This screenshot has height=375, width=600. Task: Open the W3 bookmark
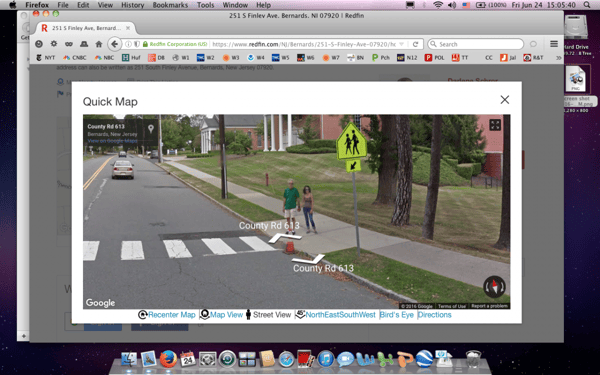[x=231, y=58]
